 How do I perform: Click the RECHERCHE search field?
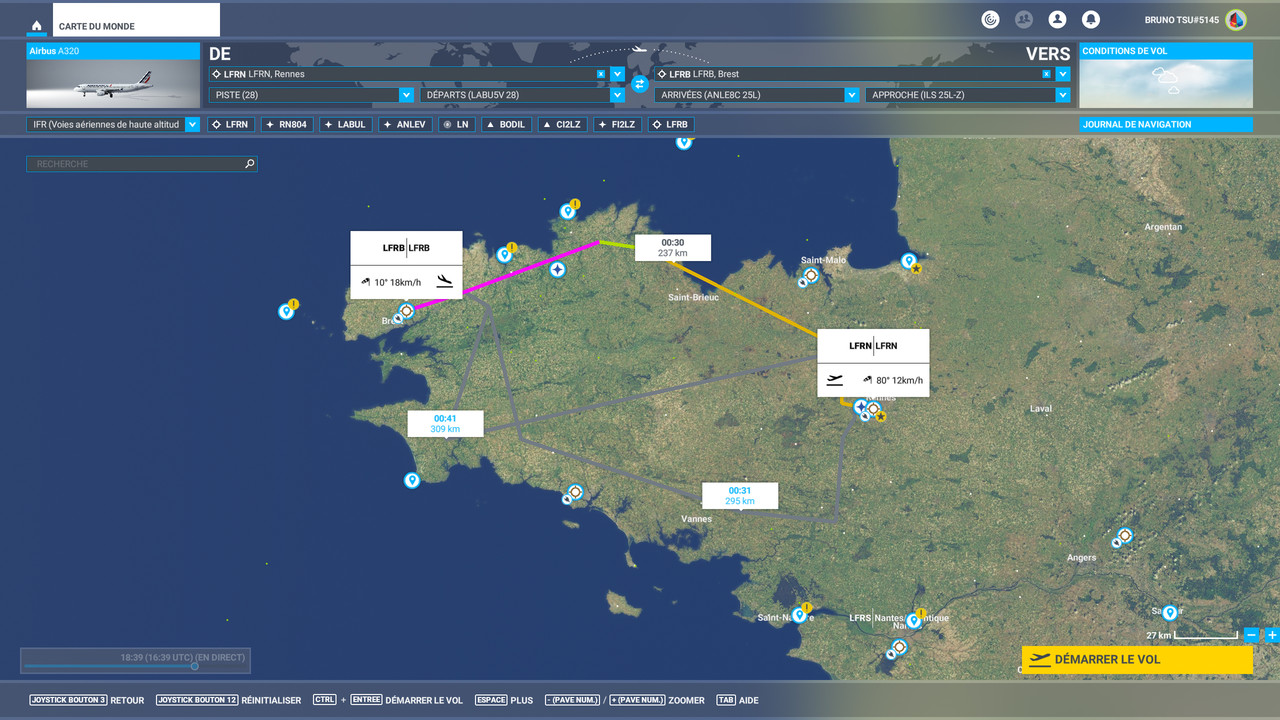click(x=141, y=164)
